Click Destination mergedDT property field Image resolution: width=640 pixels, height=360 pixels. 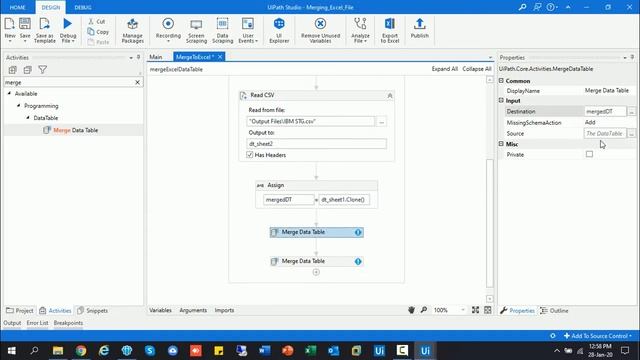605,111
